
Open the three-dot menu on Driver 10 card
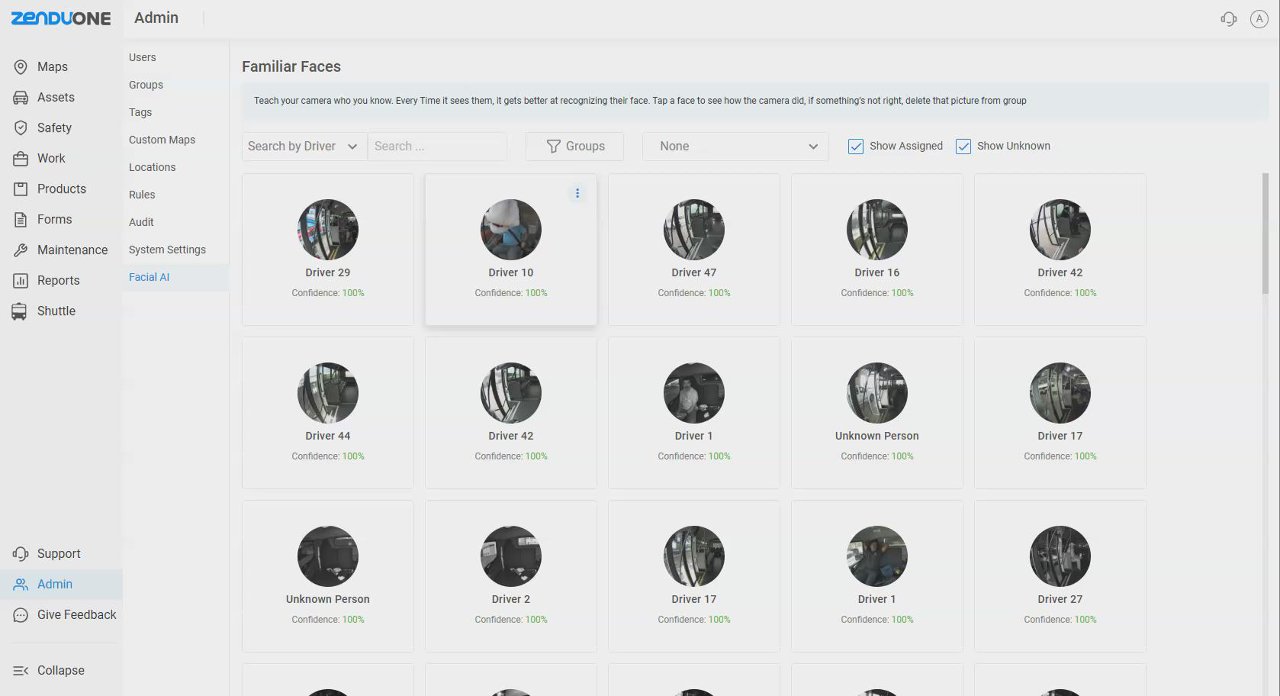(577, 193)
